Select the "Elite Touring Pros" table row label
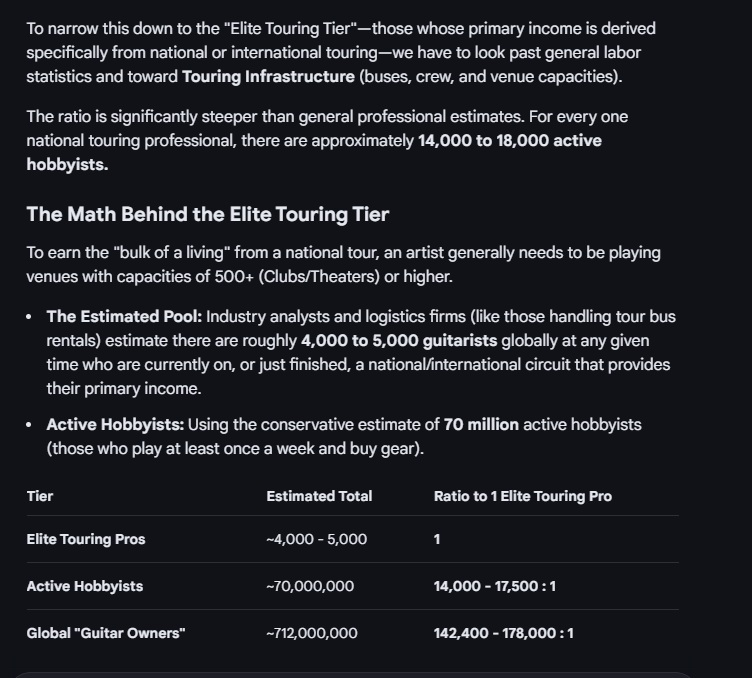This screenshot has width=752, height=678. pos(86,539)
